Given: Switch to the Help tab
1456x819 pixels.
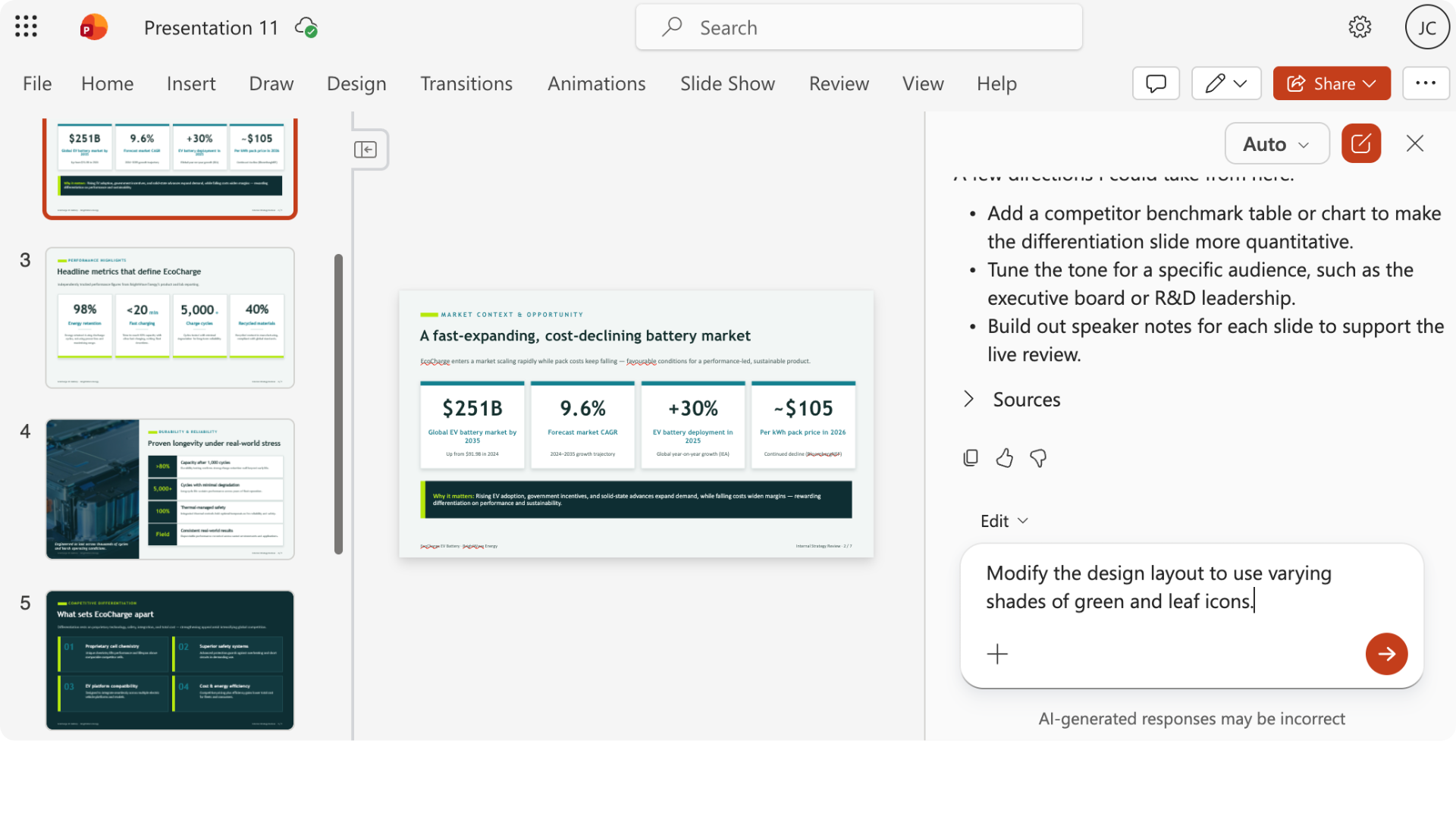Looking at the screenshot, I should pyautogui.click(x=996, y=83).
